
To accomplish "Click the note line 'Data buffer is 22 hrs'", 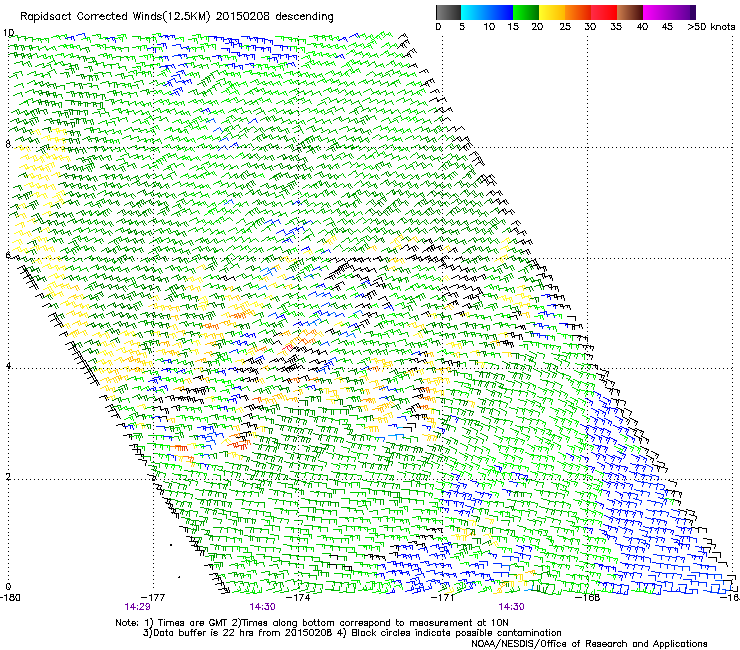I will tap(205, 633).
